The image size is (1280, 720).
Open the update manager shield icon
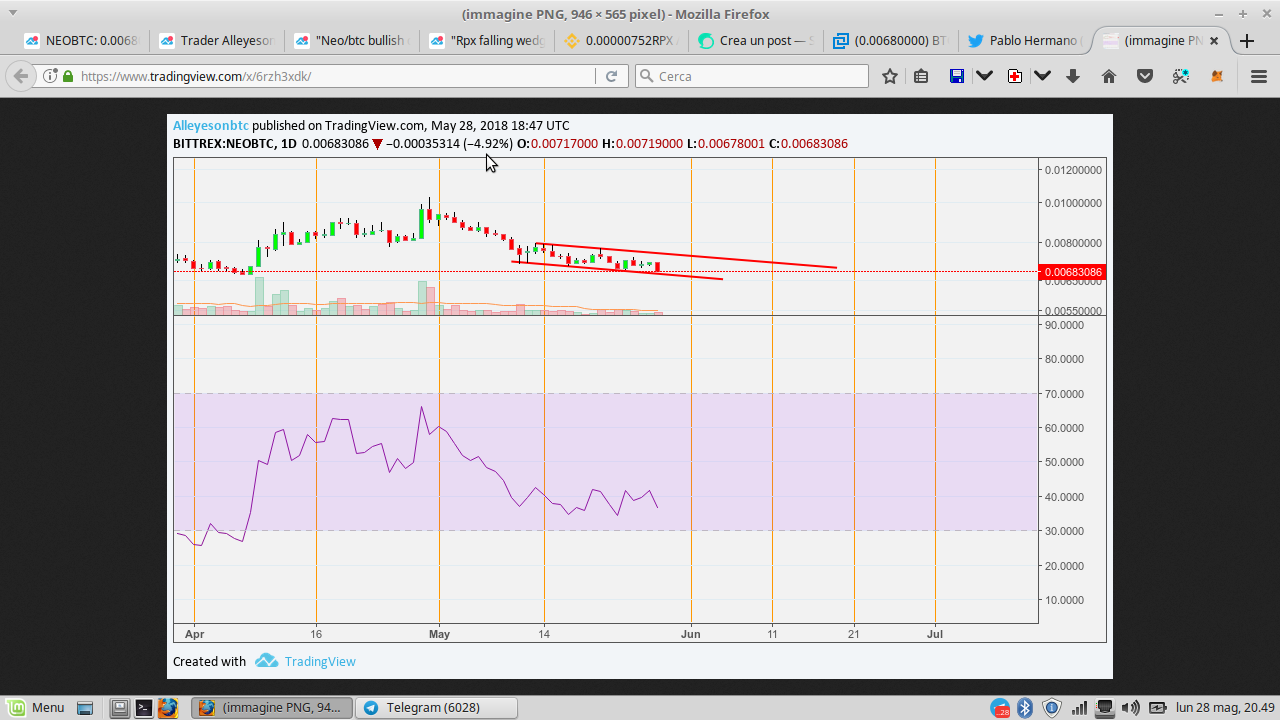[x=1052, y=708]
